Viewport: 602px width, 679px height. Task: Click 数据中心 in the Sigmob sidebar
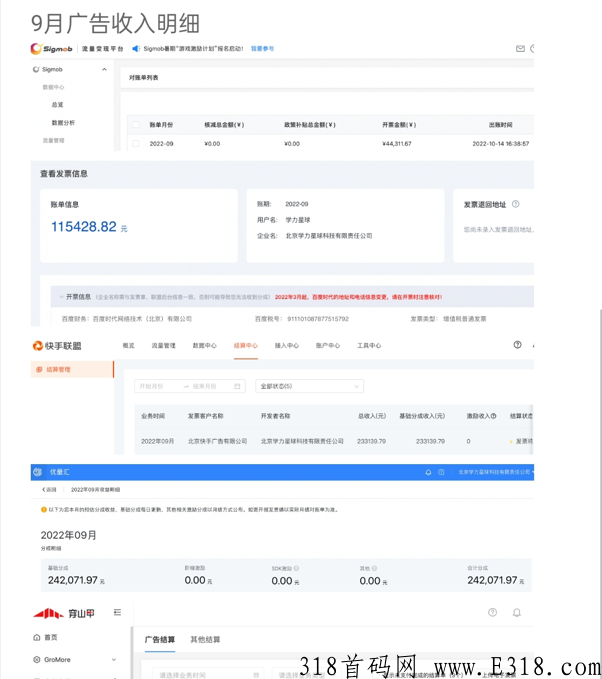53,87
